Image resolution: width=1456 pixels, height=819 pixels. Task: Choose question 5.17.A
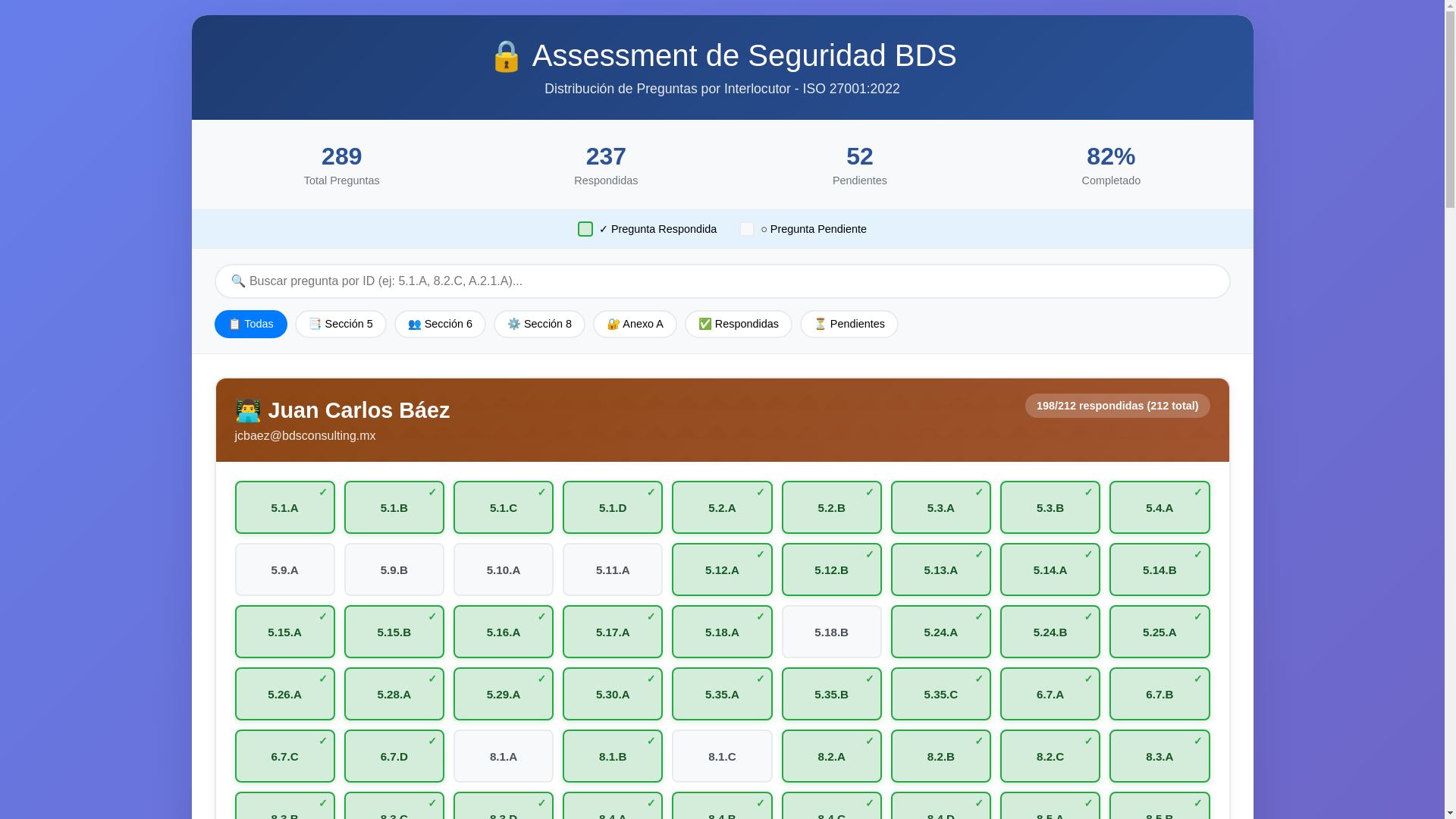point(613,632)
